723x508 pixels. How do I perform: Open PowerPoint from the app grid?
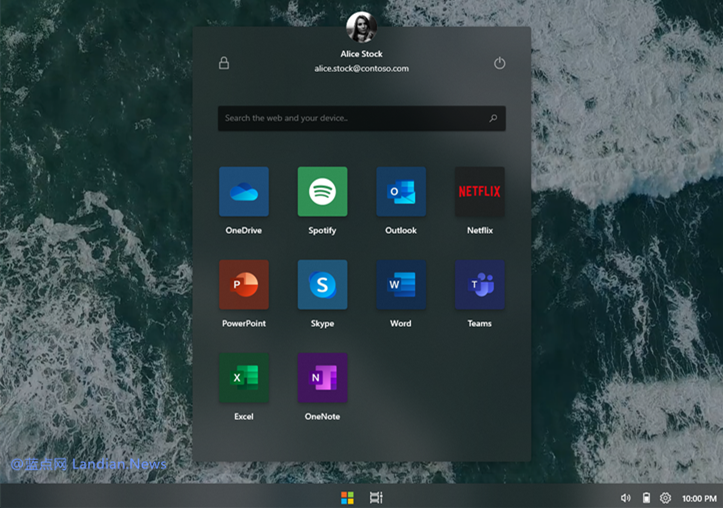[244, 285]
